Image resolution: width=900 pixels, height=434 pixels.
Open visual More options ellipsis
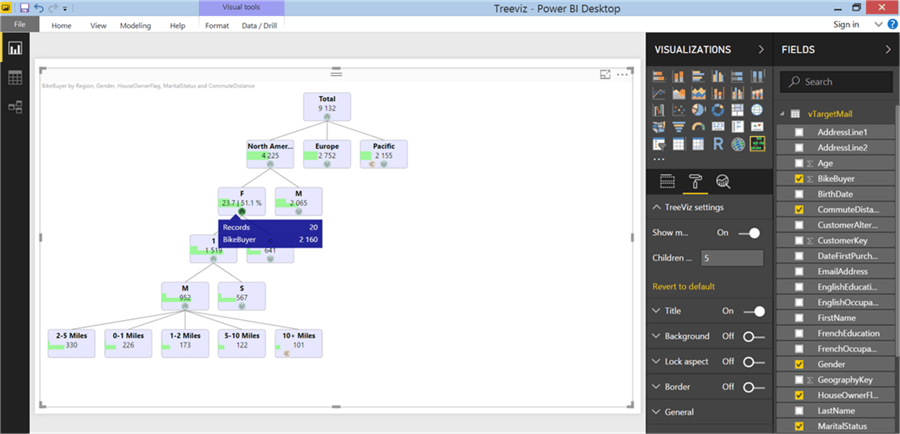(622, 75)
